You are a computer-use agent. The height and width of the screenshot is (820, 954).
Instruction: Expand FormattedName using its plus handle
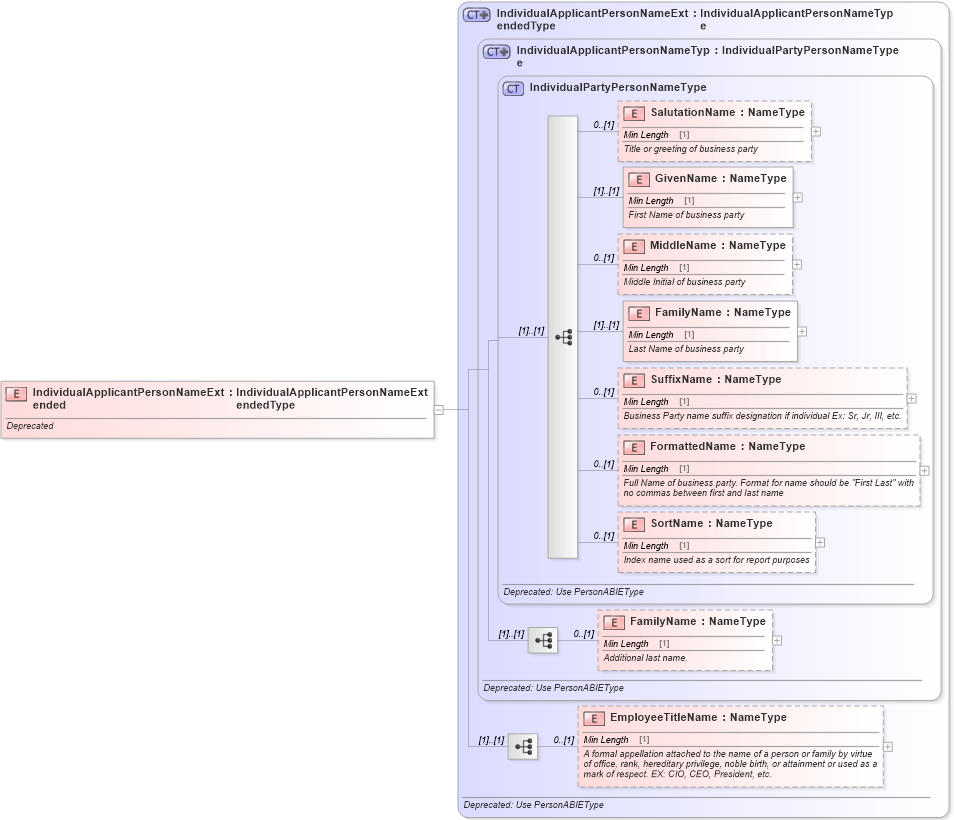coord(923,470)
